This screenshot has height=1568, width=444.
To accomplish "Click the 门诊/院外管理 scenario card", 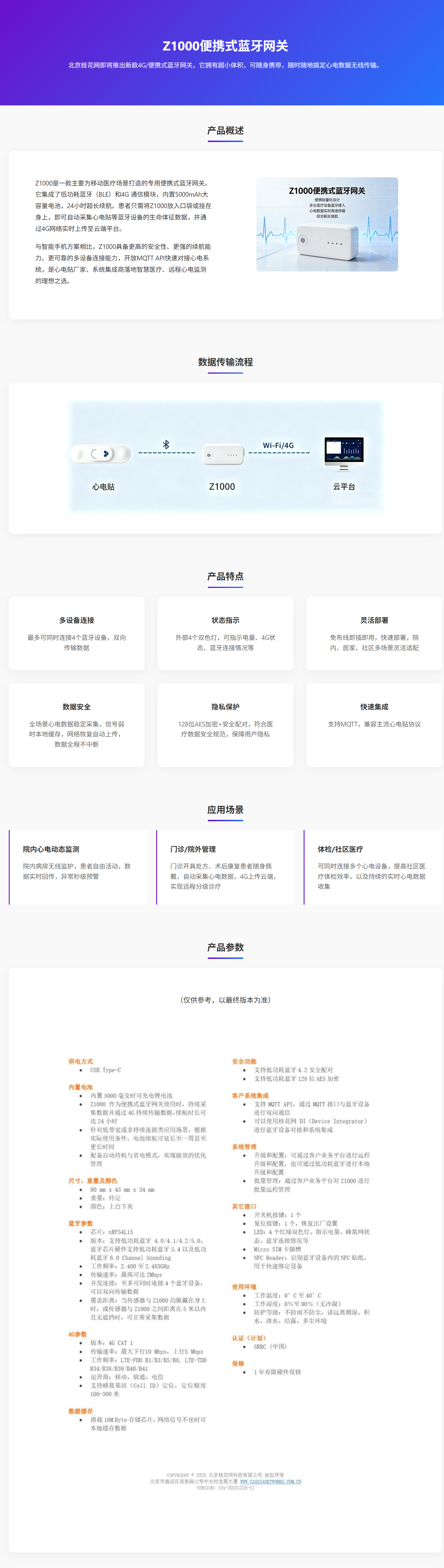I will pyautogui.click(x=225, y=867).
